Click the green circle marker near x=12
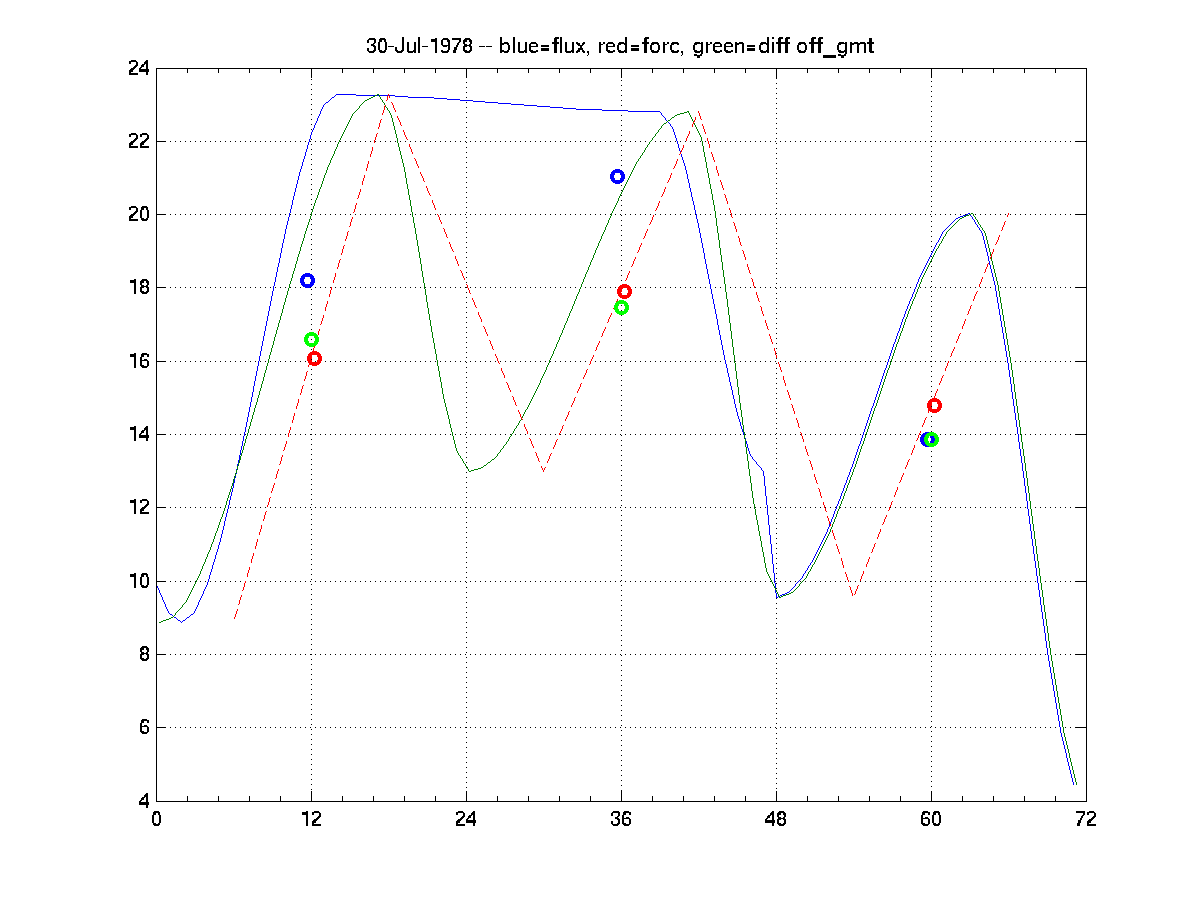This screenshot has height=900, width=1200. coord(311,340)
